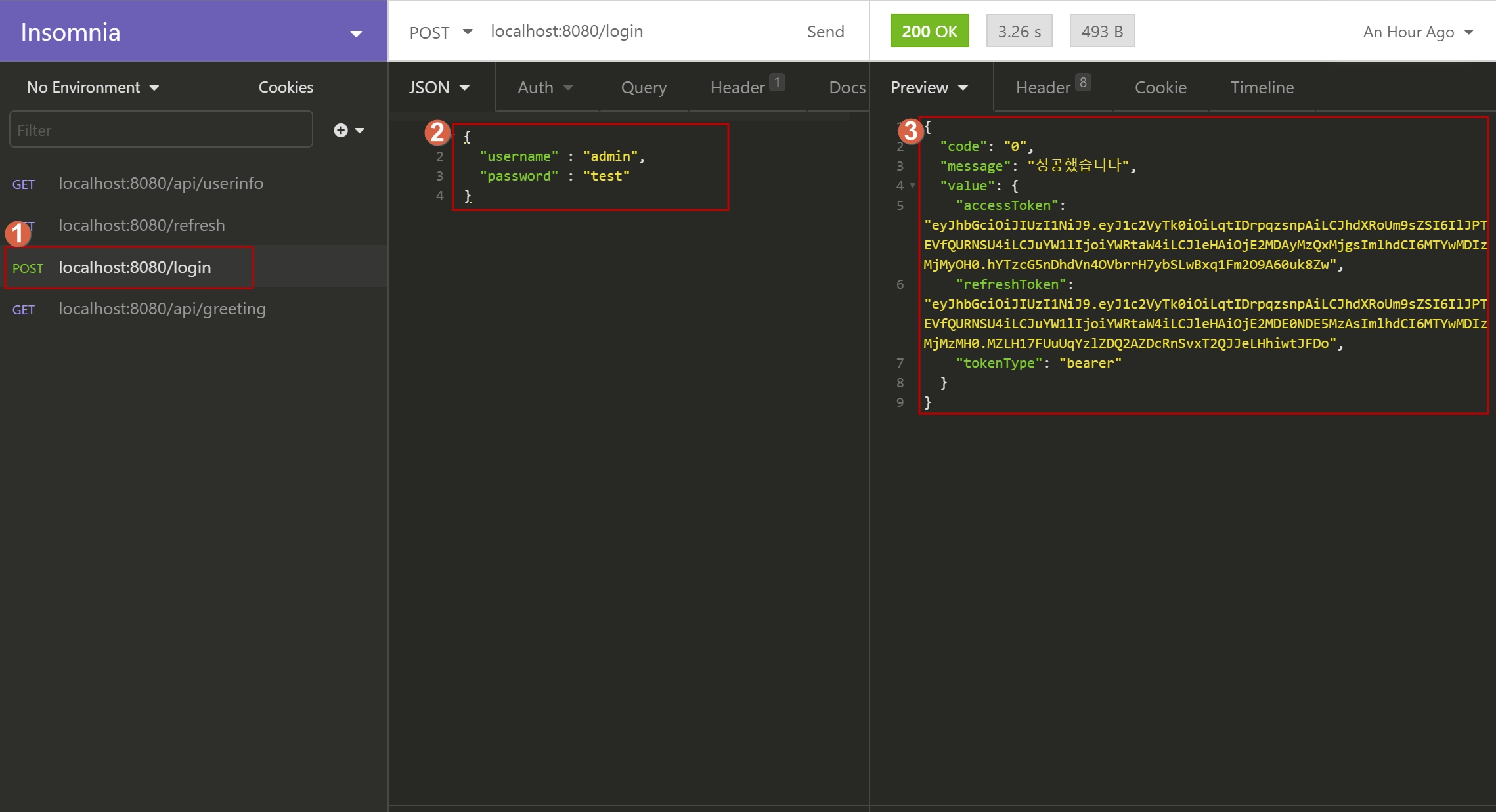Switch to the response Cookie tab
The width and height of the screenshot is (1496, 812).
pos(1160,87)
